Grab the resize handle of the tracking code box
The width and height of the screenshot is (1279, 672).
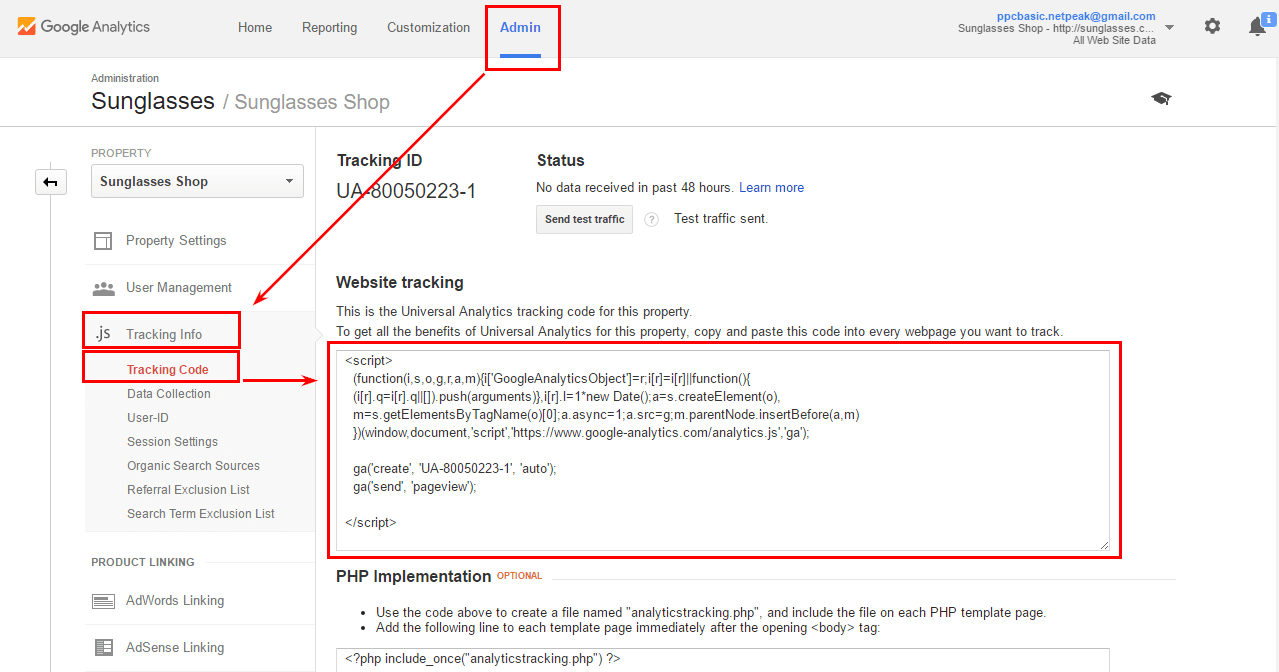(1104, 544)
